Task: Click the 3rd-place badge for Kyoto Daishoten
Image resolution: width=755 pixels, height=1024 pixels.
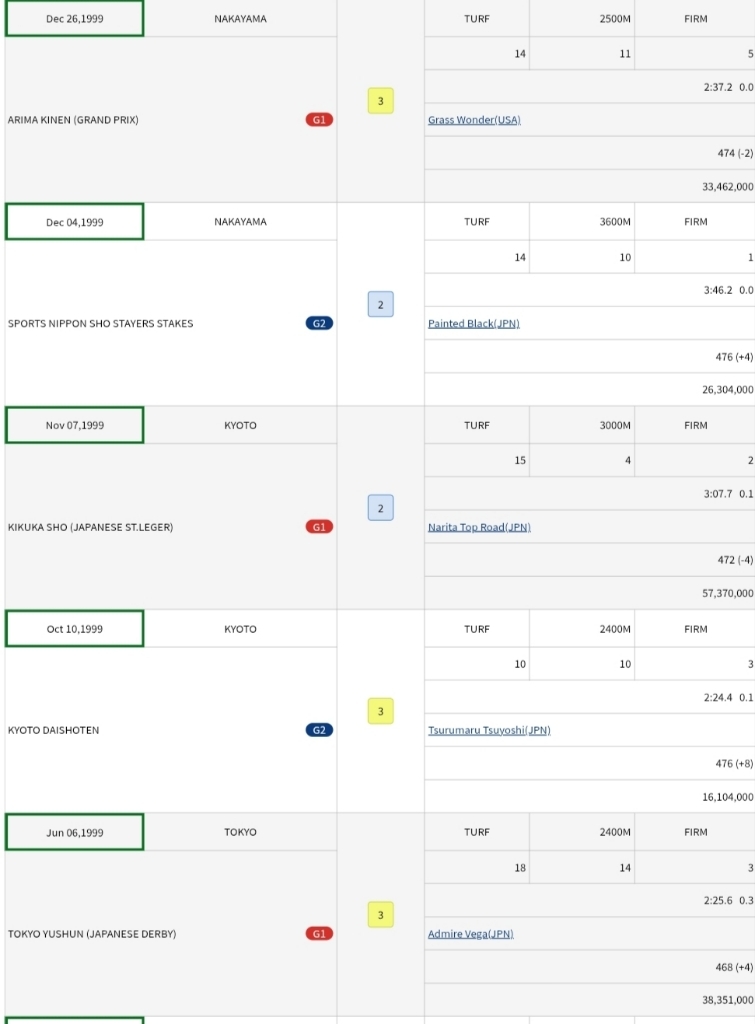Action: pos(380,711)
